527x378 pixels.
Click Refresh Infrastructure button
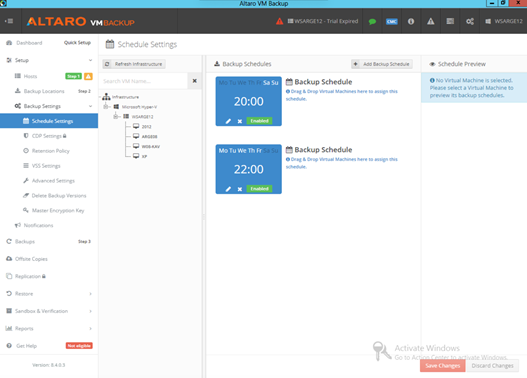click(x=134, y=64)
